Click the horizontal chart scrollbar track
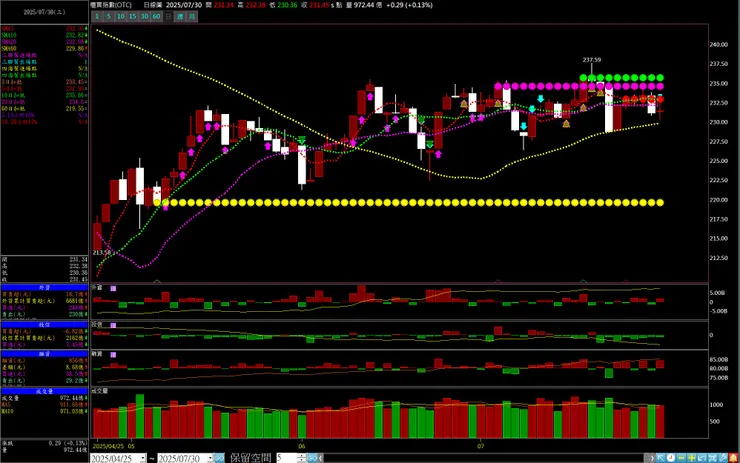The image size is (740, 463). click(484, 458)
